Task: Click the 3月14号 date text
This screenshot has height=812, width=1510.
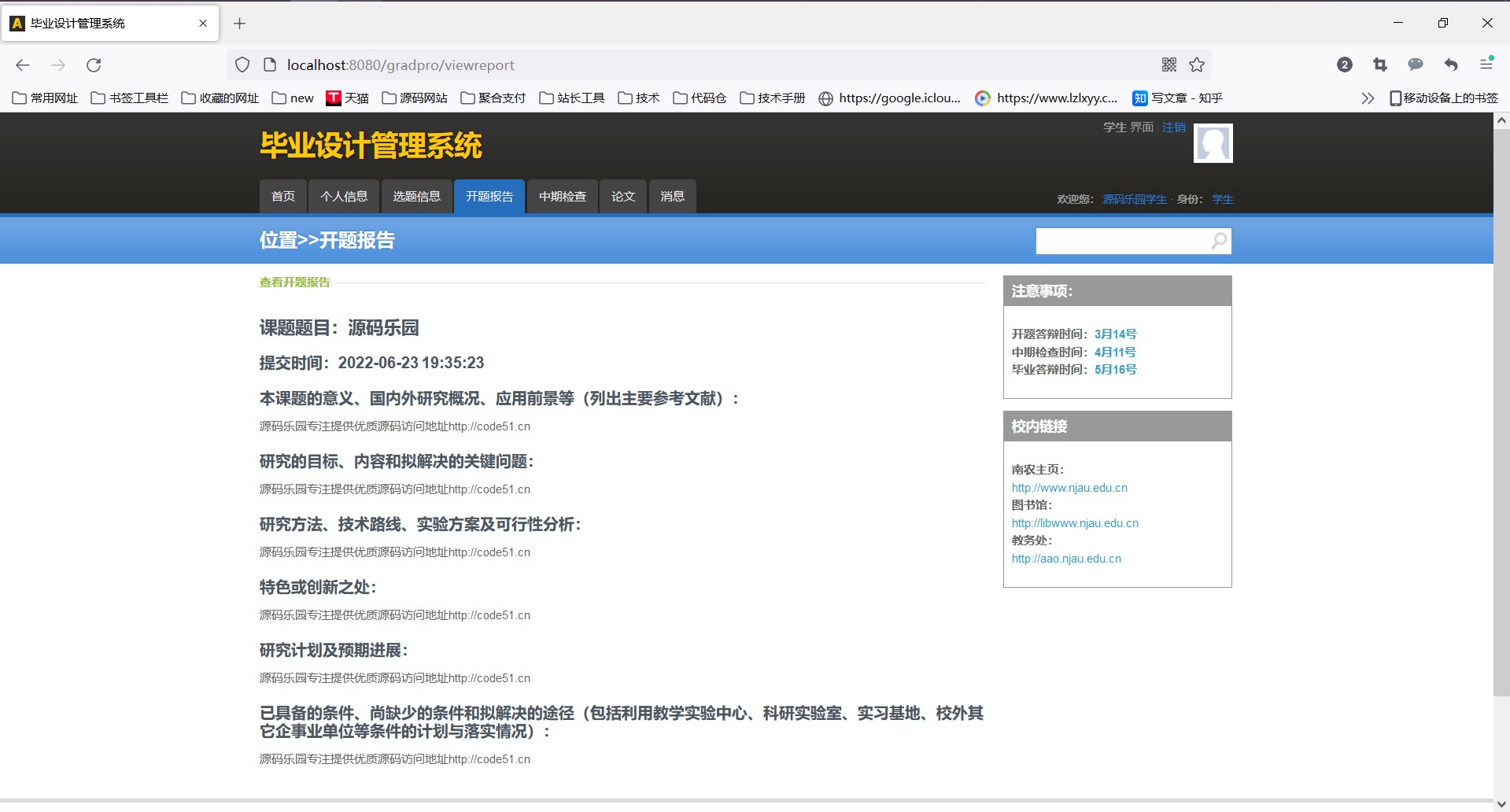Action: 1115,334
